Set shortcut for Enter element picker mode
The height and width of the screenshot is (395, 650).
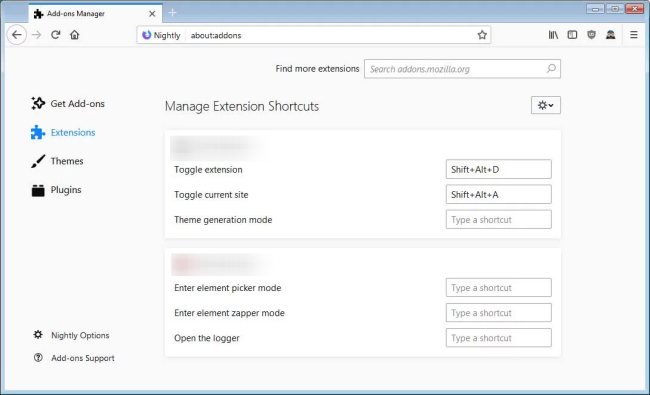499,288
